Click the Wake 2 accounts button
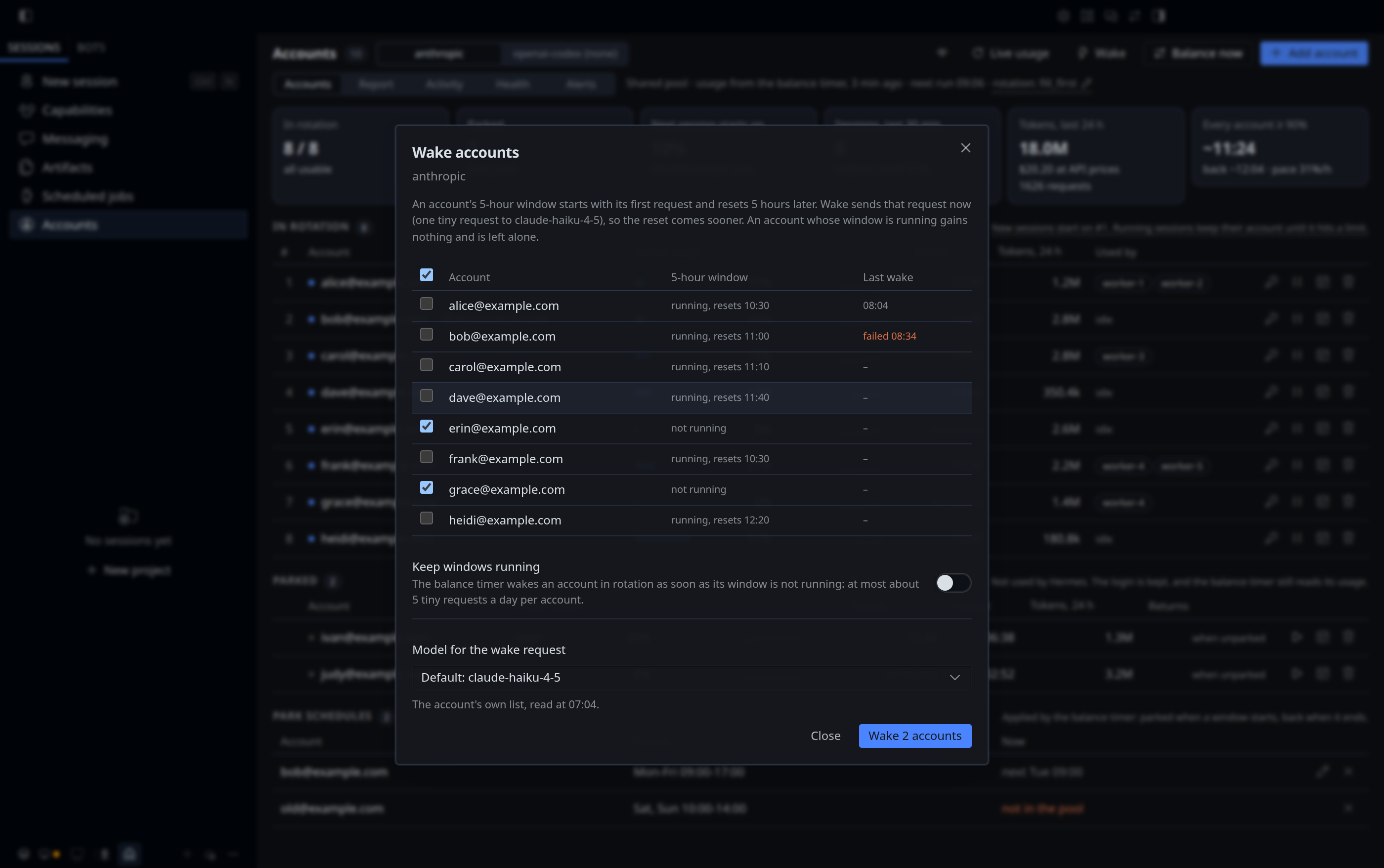The image size is (1384, 868). (x=914, y=736)
